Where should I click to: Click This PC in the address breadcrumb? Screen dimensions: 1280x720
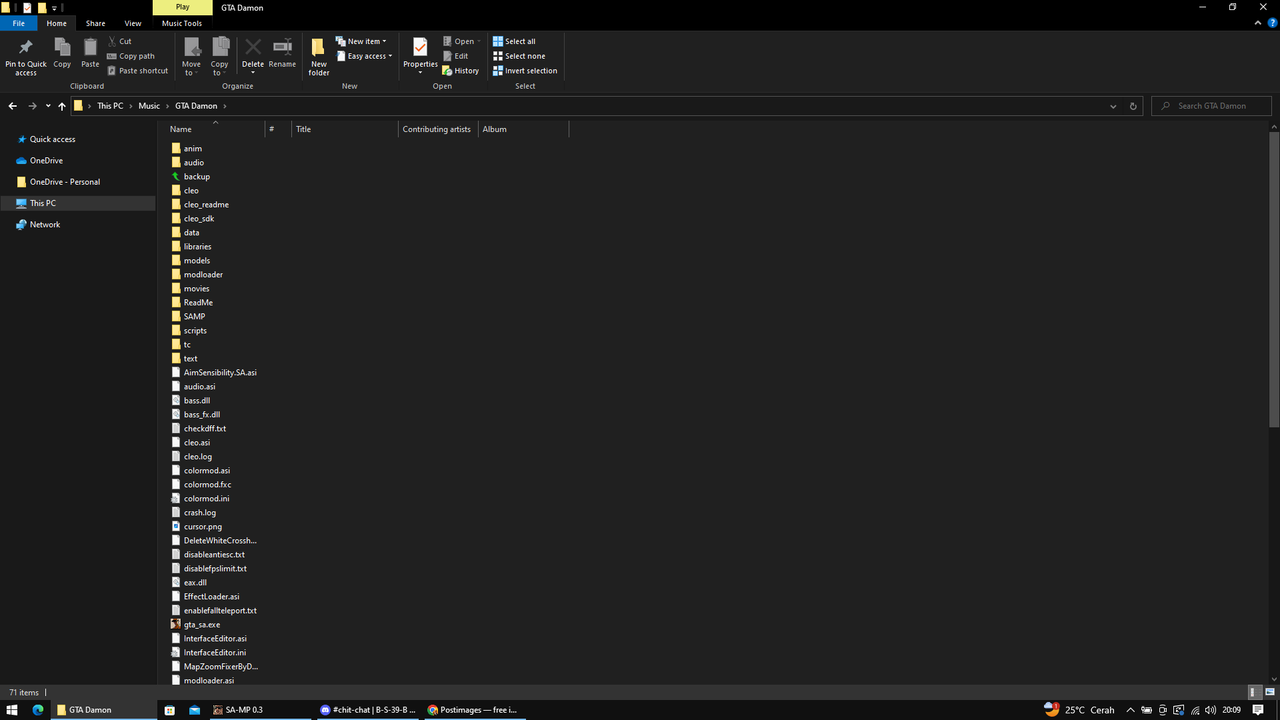(110, 106)
